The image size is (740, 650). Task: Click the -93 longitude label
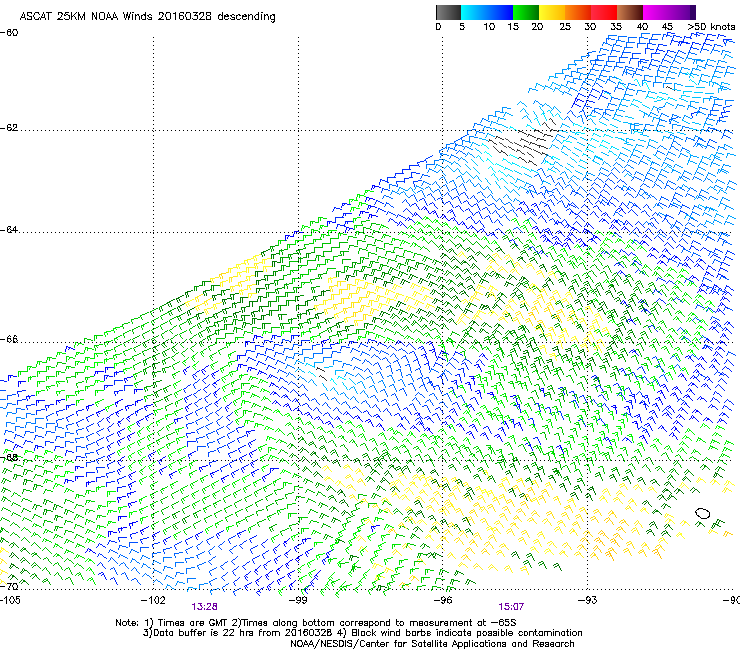click(588, 600)
